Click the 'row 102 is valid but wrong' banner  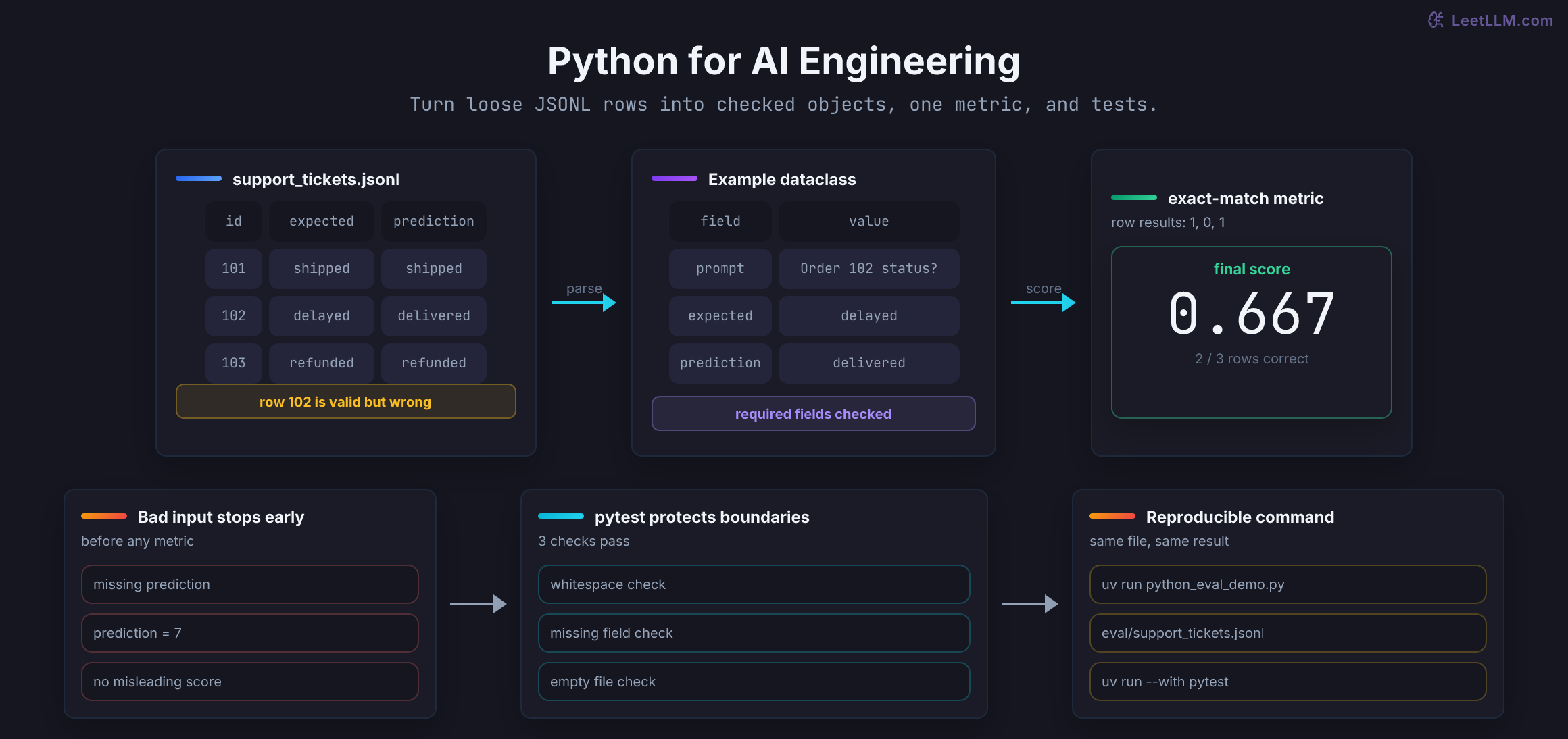click(346, 402)
